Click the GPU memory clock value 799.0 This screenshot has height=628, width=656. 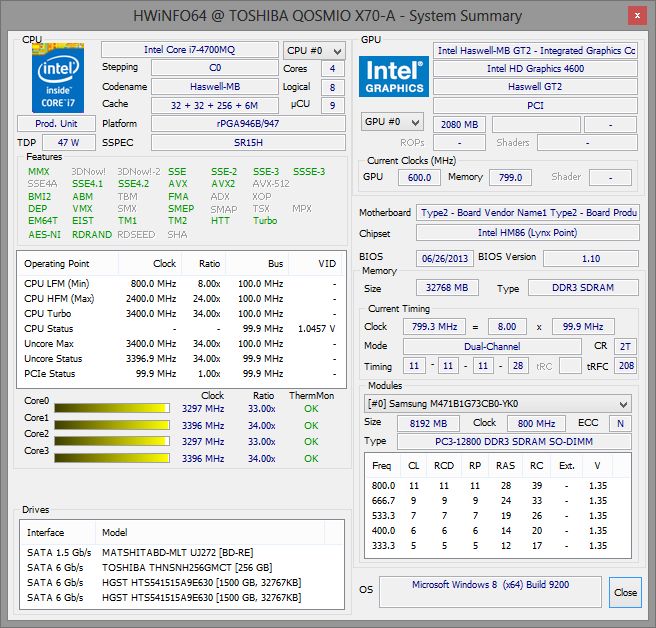510,177
